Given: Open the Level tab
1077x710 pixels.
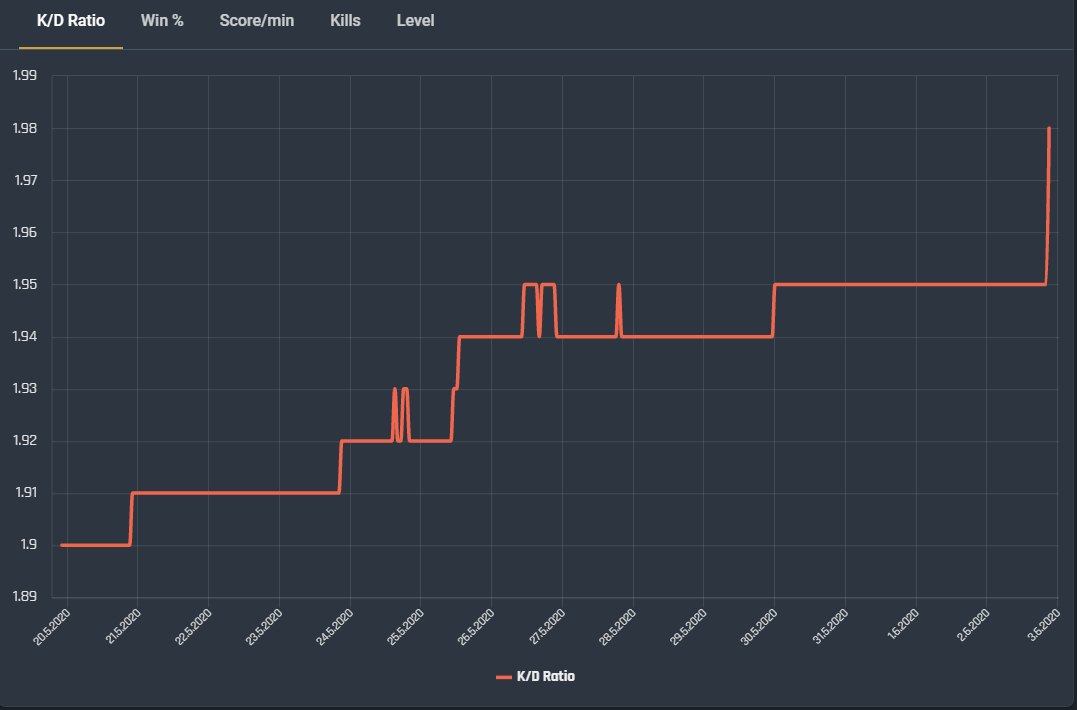Looking at the screenshot, I should 415,21.
